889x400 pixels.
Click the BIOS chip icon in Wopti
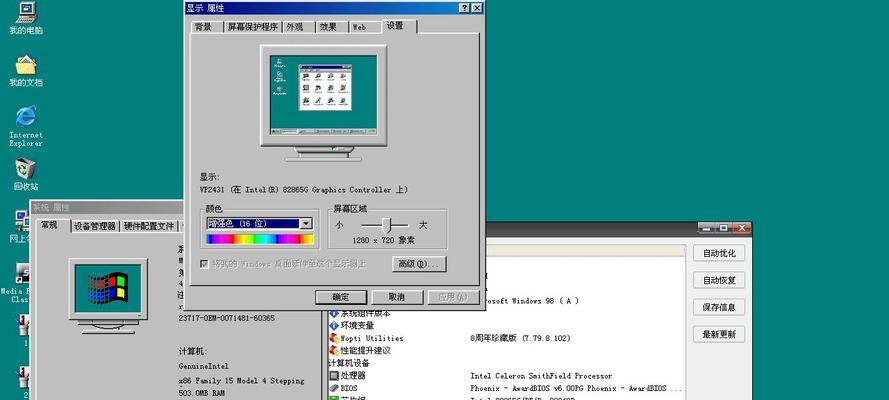334,388
